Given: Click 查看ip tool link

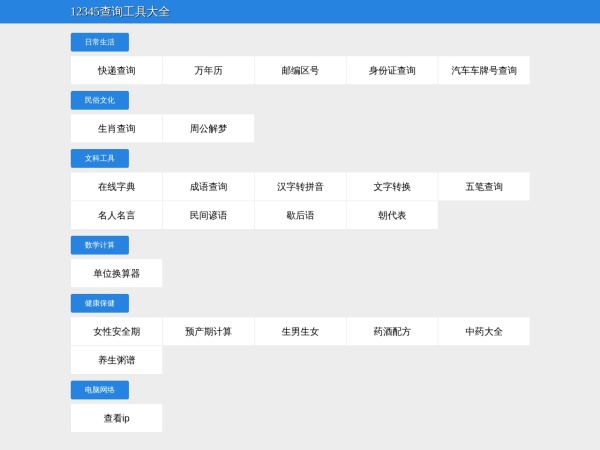Looking at the screenshot, I should pyautogui.click(x=116, y=418).
